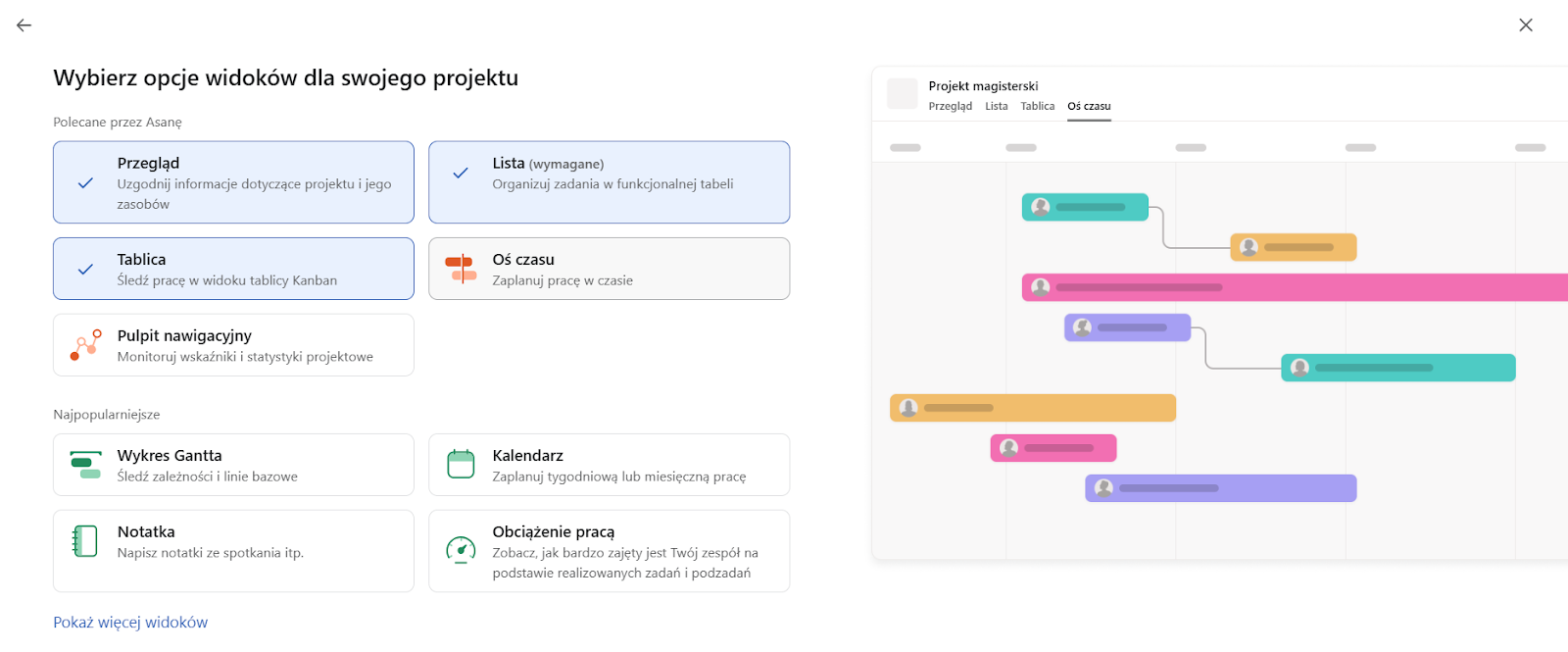The image size is (1568, 652).
Task: Click the Obciążenie pracą gauge icon
Action: pyautogui.click(x=461, y=549)
